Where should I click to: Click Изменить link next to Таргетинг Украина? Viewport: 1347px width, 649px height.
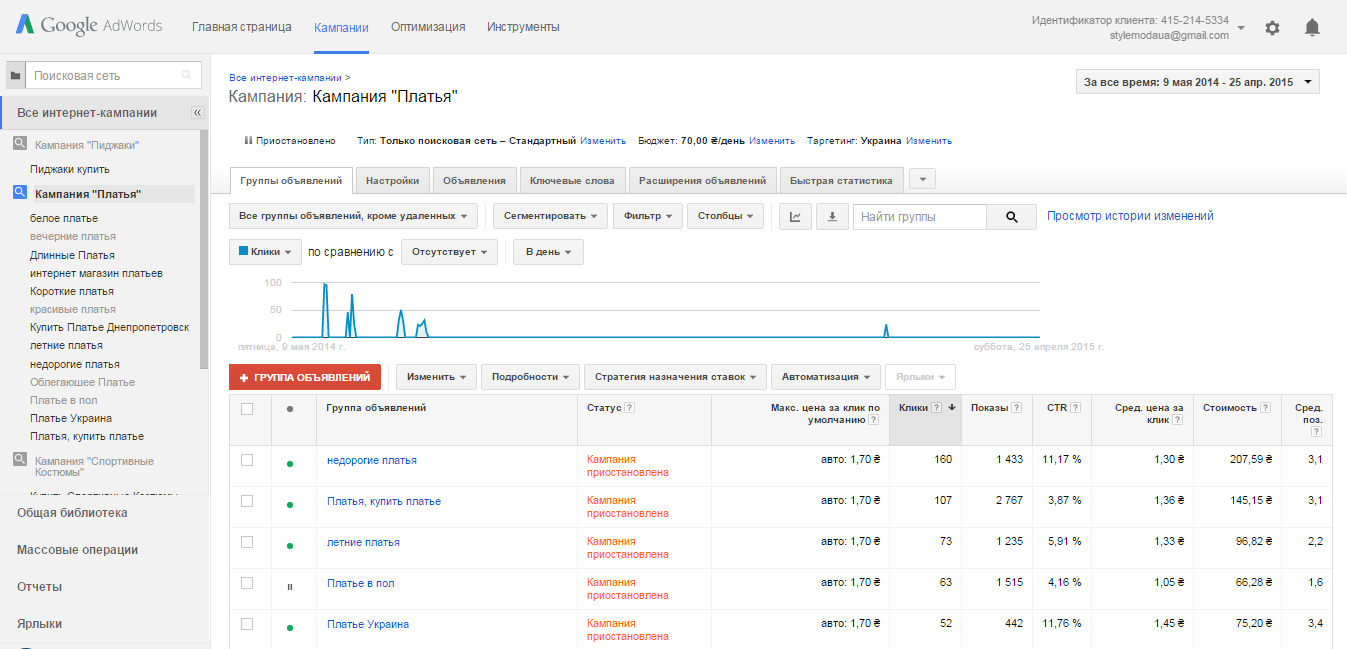click(929, 141)
